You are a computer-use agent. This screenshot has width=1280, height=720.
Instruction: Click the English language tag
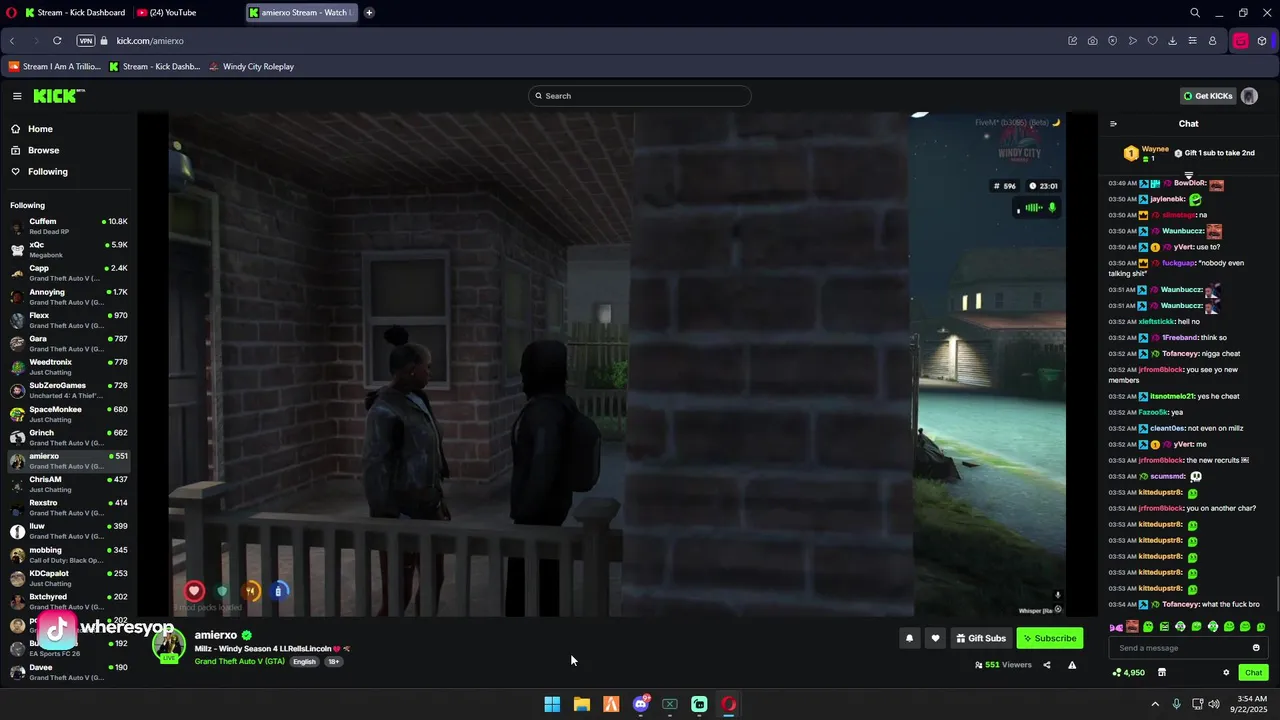304,661
